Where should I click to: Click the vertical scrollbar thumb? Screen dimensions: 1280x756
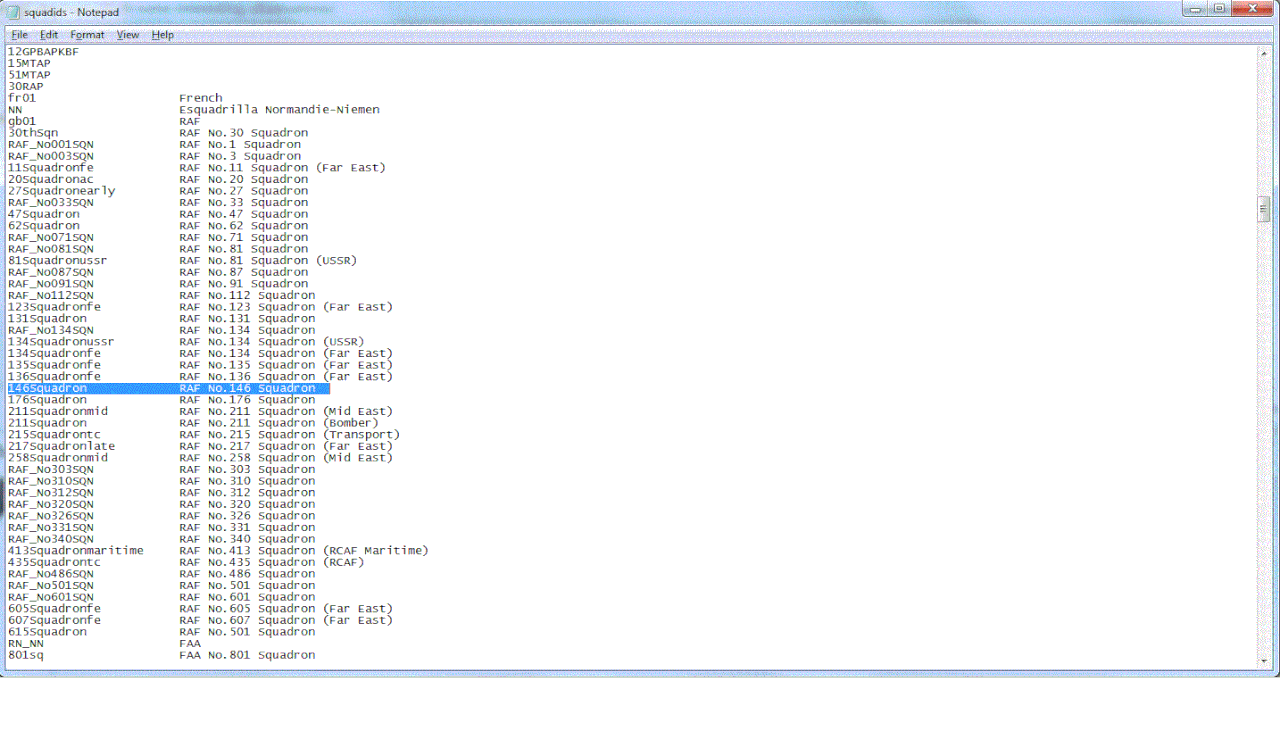(1264, 209)
